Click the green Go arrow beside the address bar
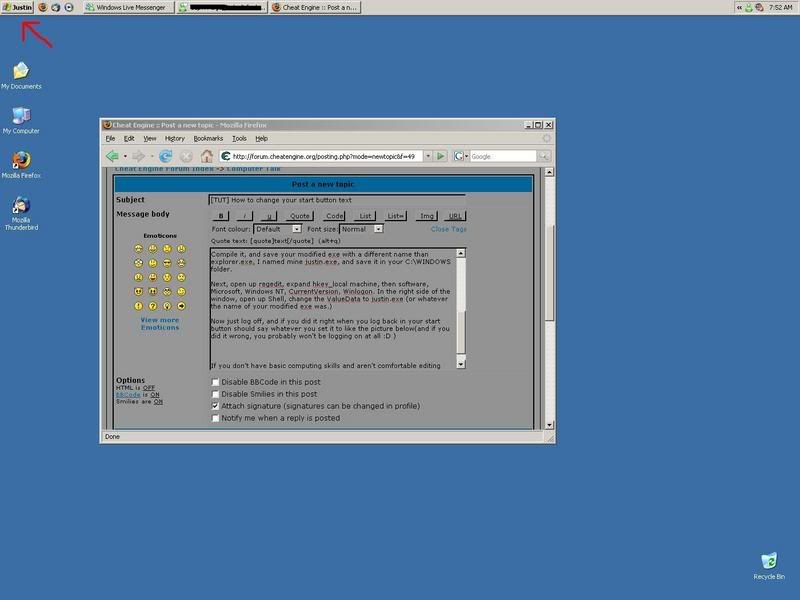Screen dimensions: 800x600 (x=441, y=156)
